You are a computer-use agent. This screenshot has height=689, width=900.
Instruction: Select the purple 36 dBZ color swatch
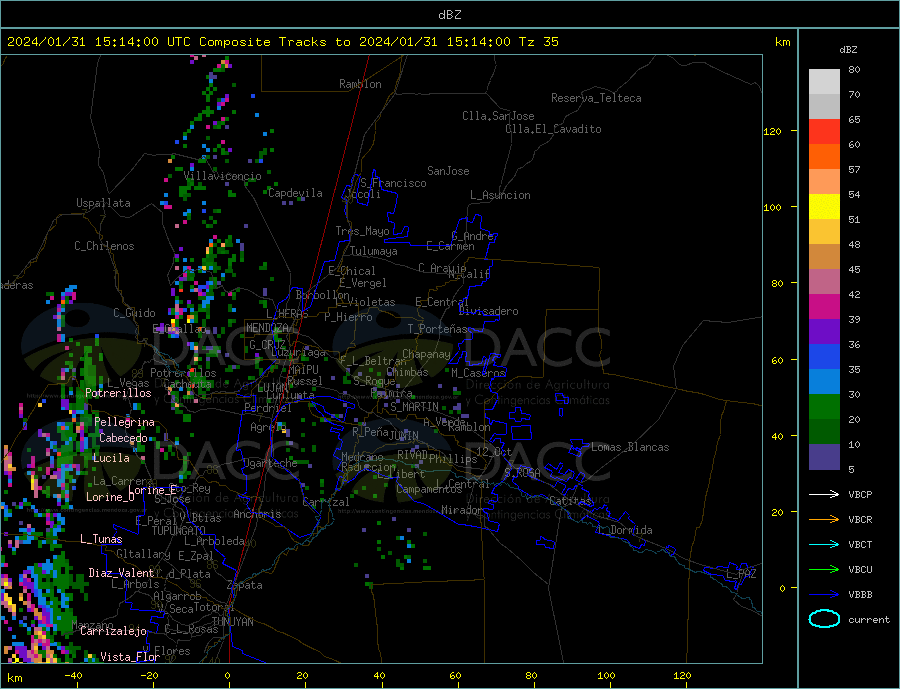(824, 332)
